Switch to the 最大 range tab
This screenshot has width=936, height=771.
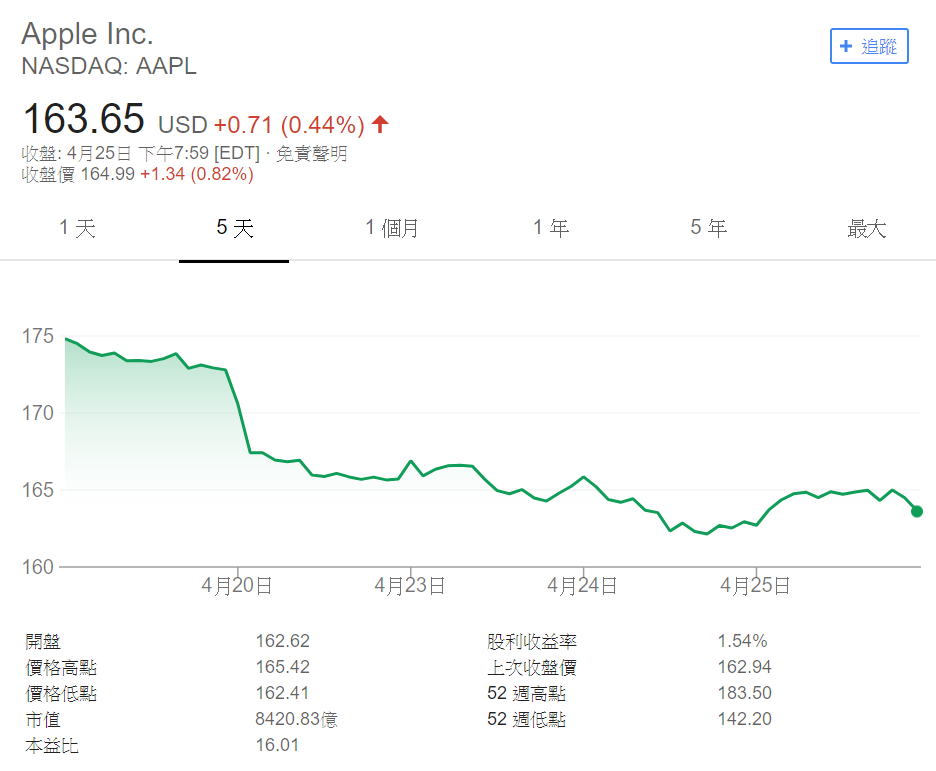click(x=867, y=228)
